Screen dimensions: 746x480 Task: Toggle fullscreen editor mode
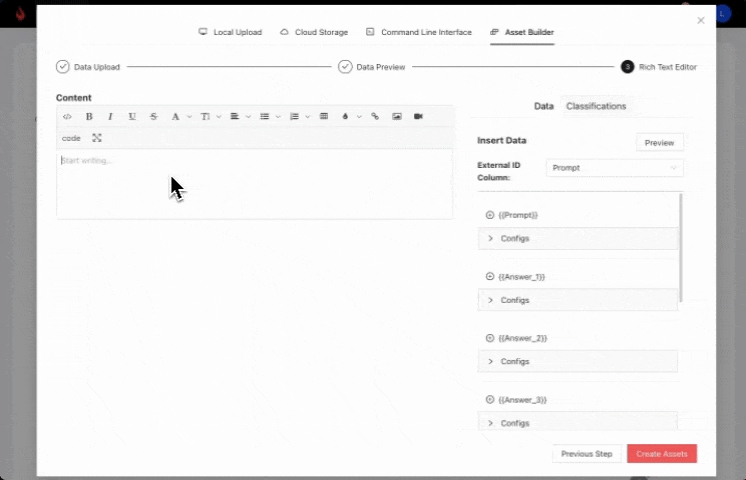coord(97,138)
